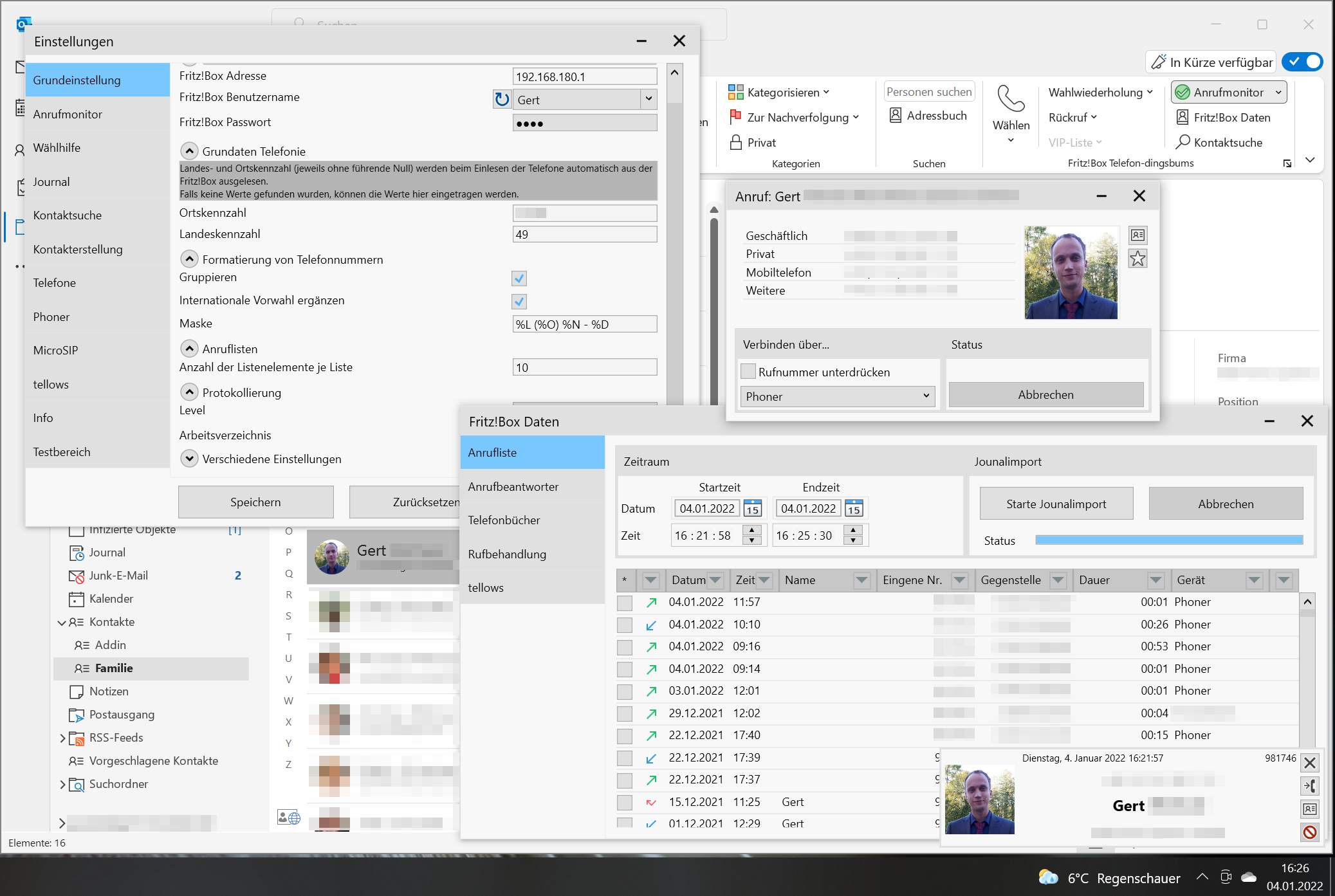Viewport: 1335px width, 896px height.
Task: Click the Speichern button
Action: (x=255, y=502)
